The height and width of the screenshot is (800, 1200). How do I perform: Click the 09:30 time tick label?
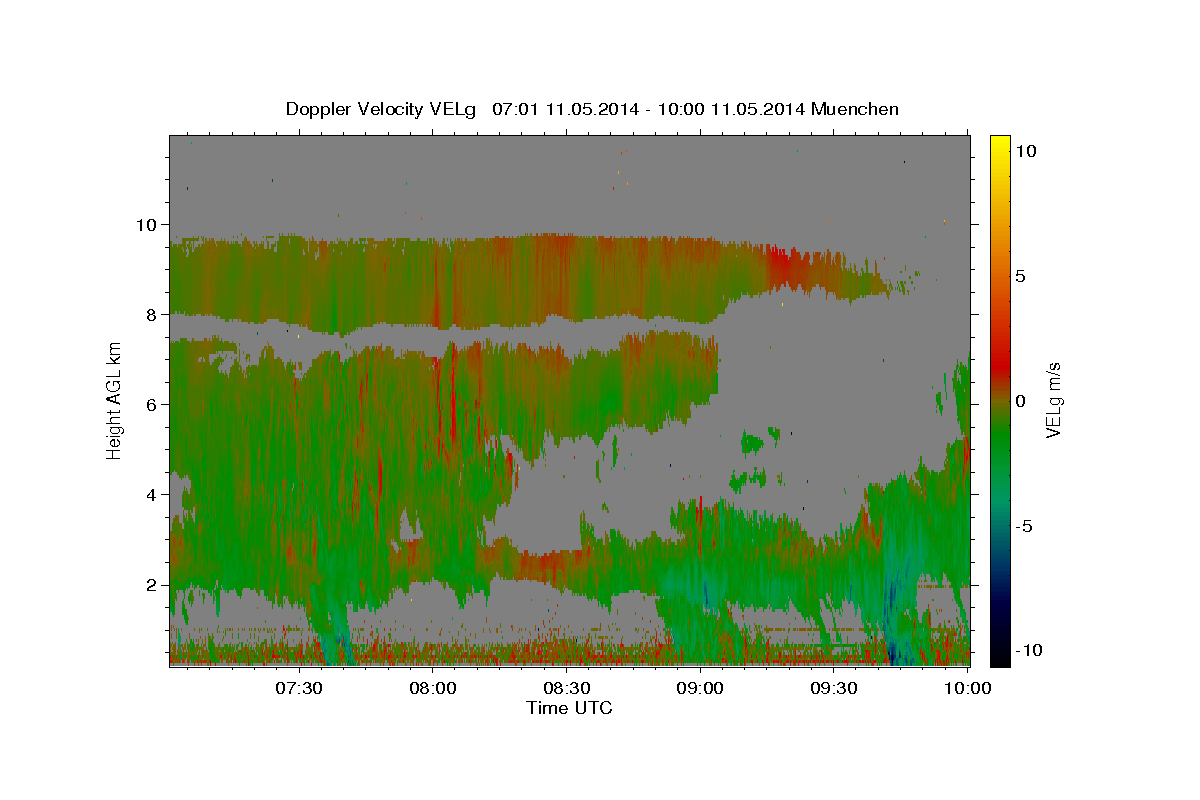click(834, 688)
